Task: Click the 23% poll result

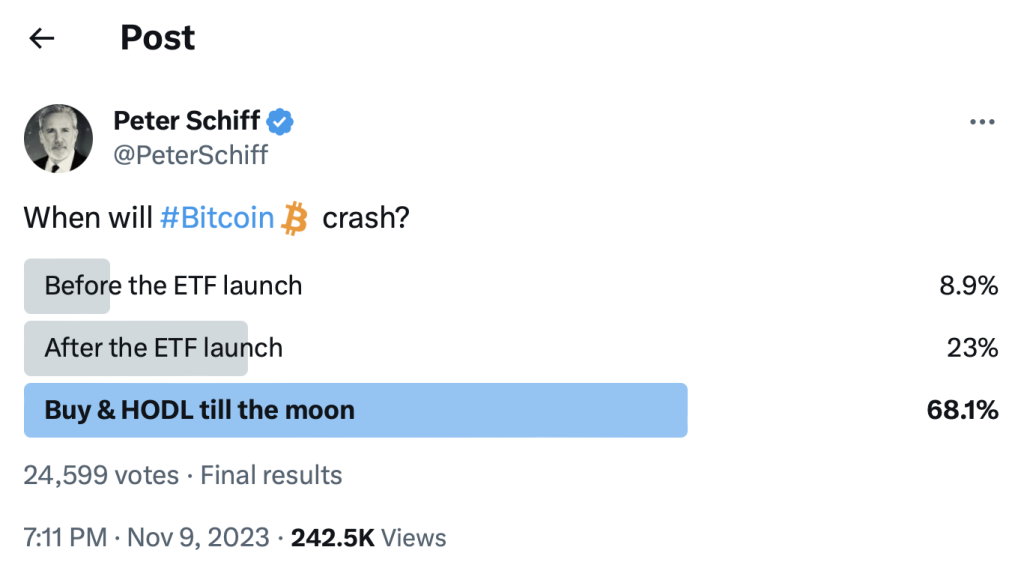Action: click(972, 348)
